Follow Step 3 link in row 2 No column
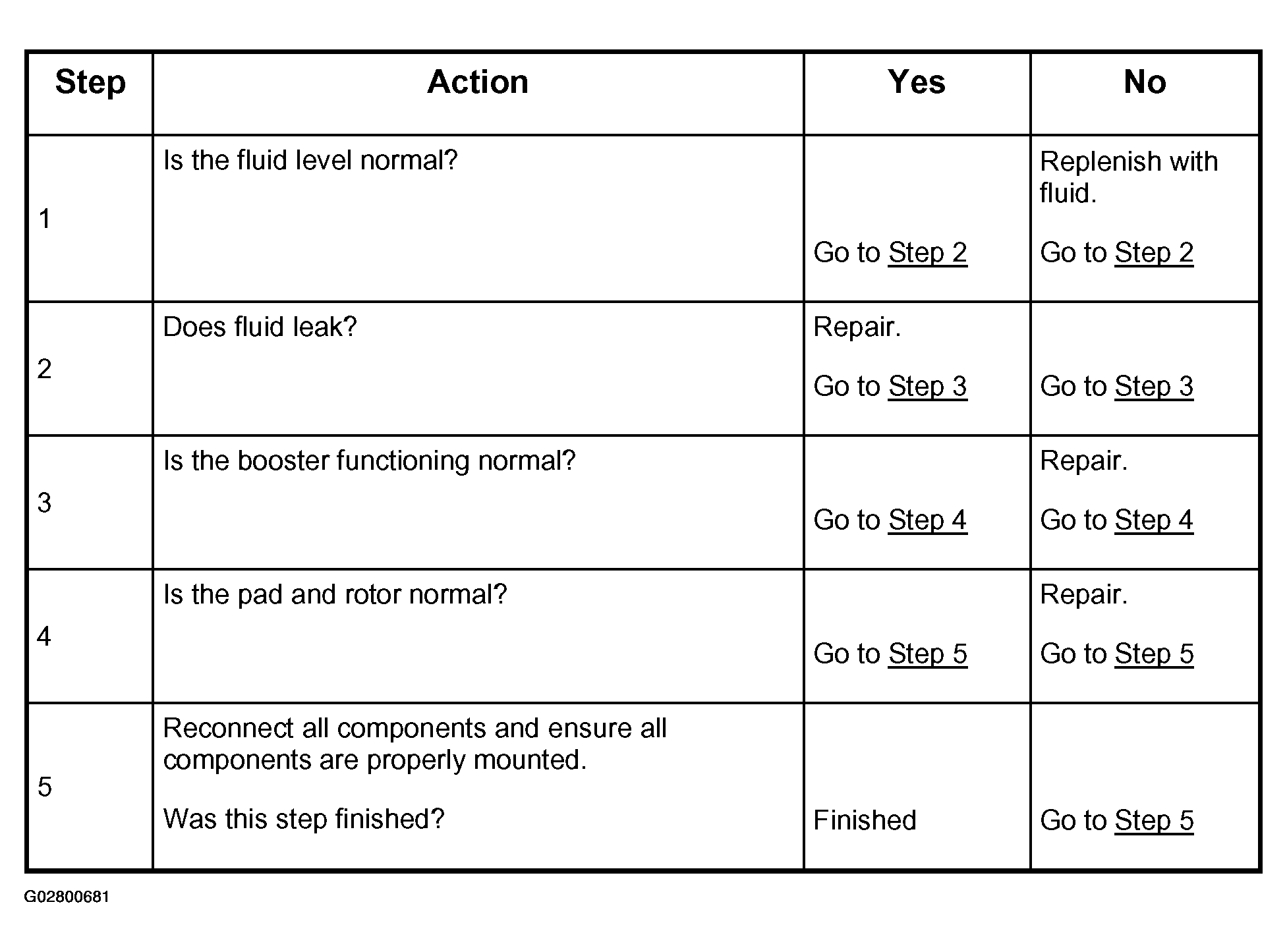 [x=1154, y=387]
